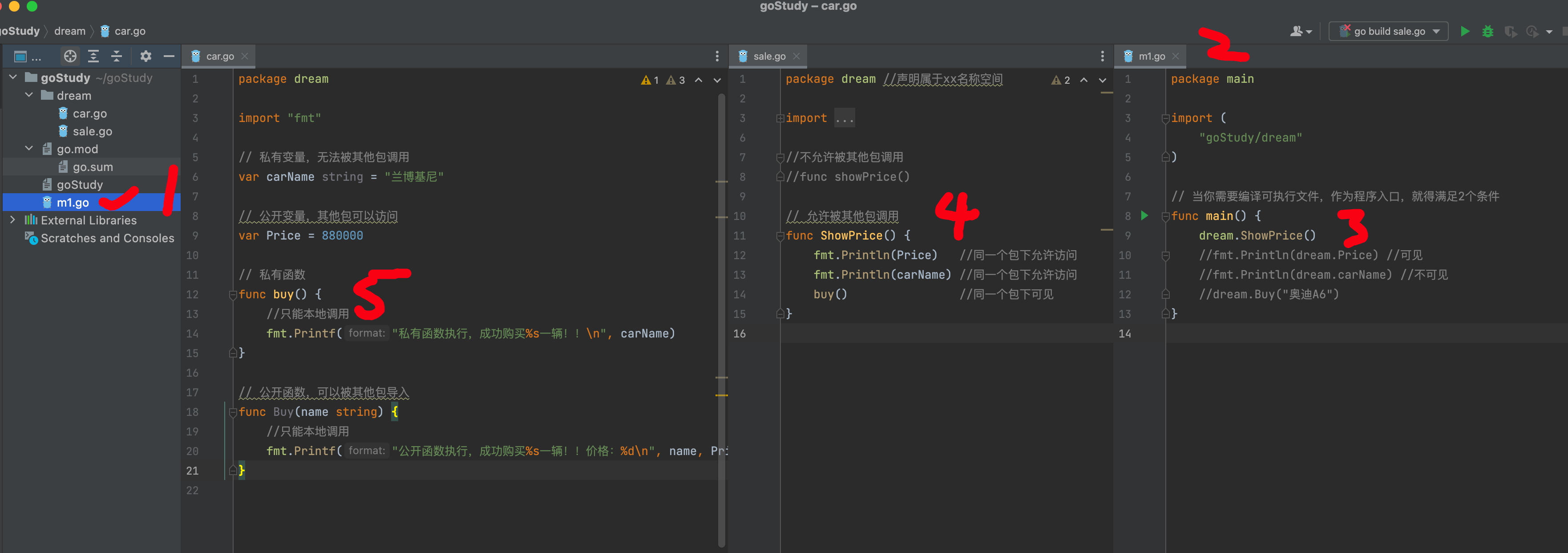Hide the project tool window with the minus icon
Viewport: 1568px width, 553px height.
tap(169, 56)
